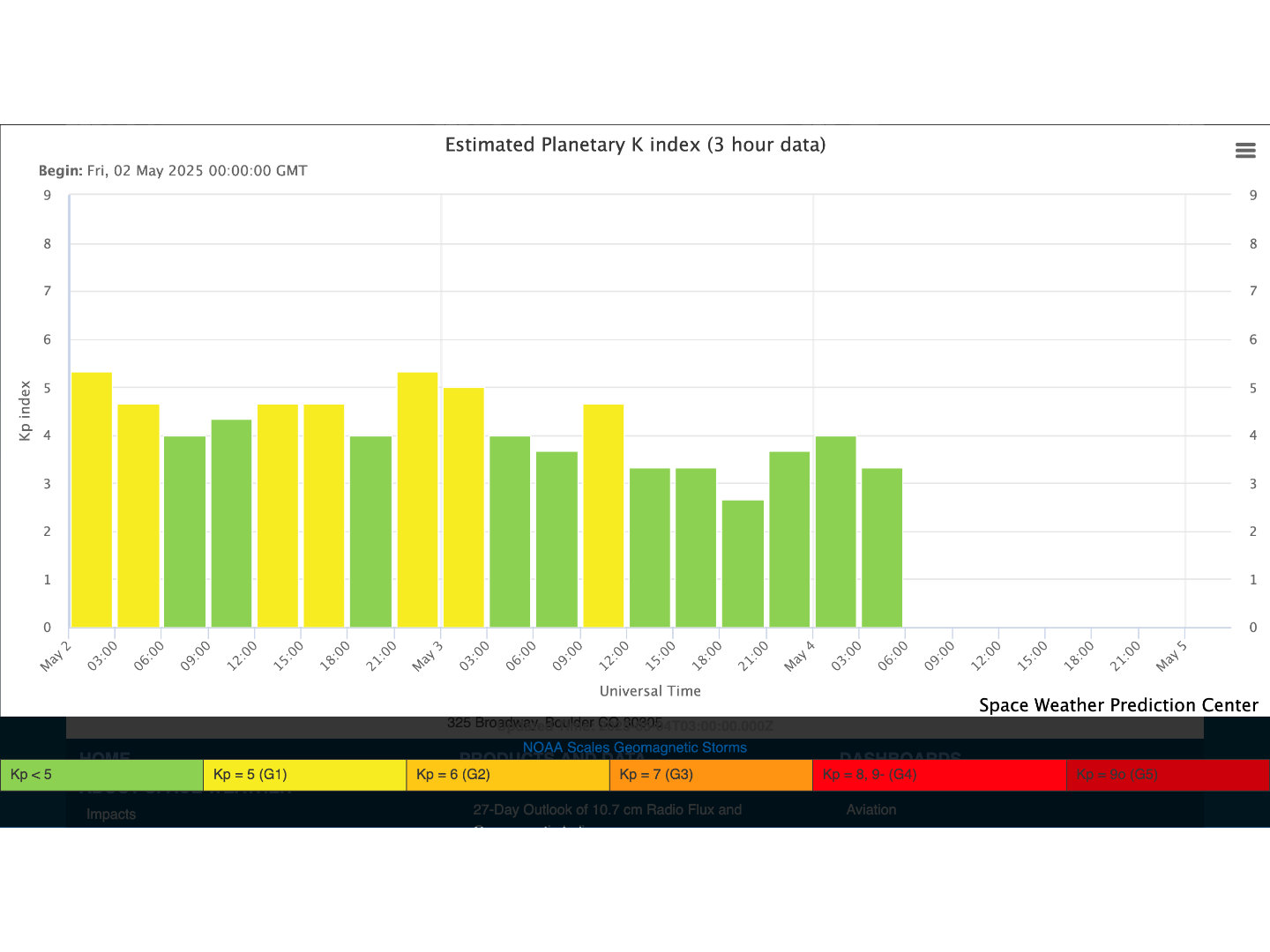The width and height of the screenshot is (1270, 952).
Task: Click the Estimated Planetary K index chart title
Action: tap(635, 145)
